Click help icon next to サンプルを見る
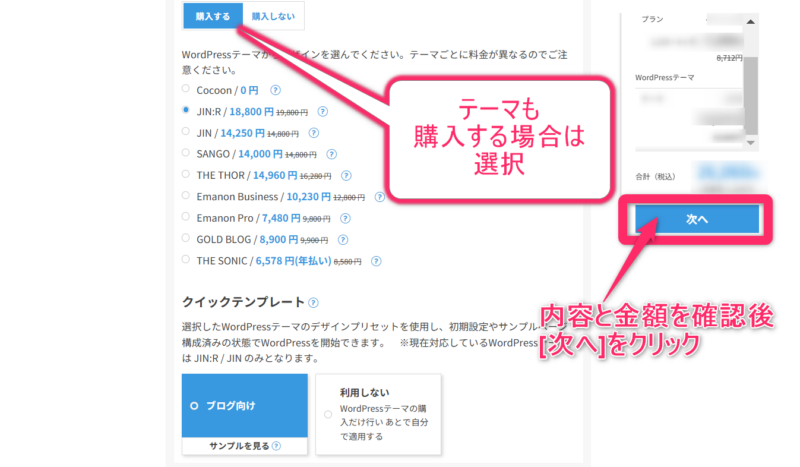800x467 pixels. click(277, 446)
